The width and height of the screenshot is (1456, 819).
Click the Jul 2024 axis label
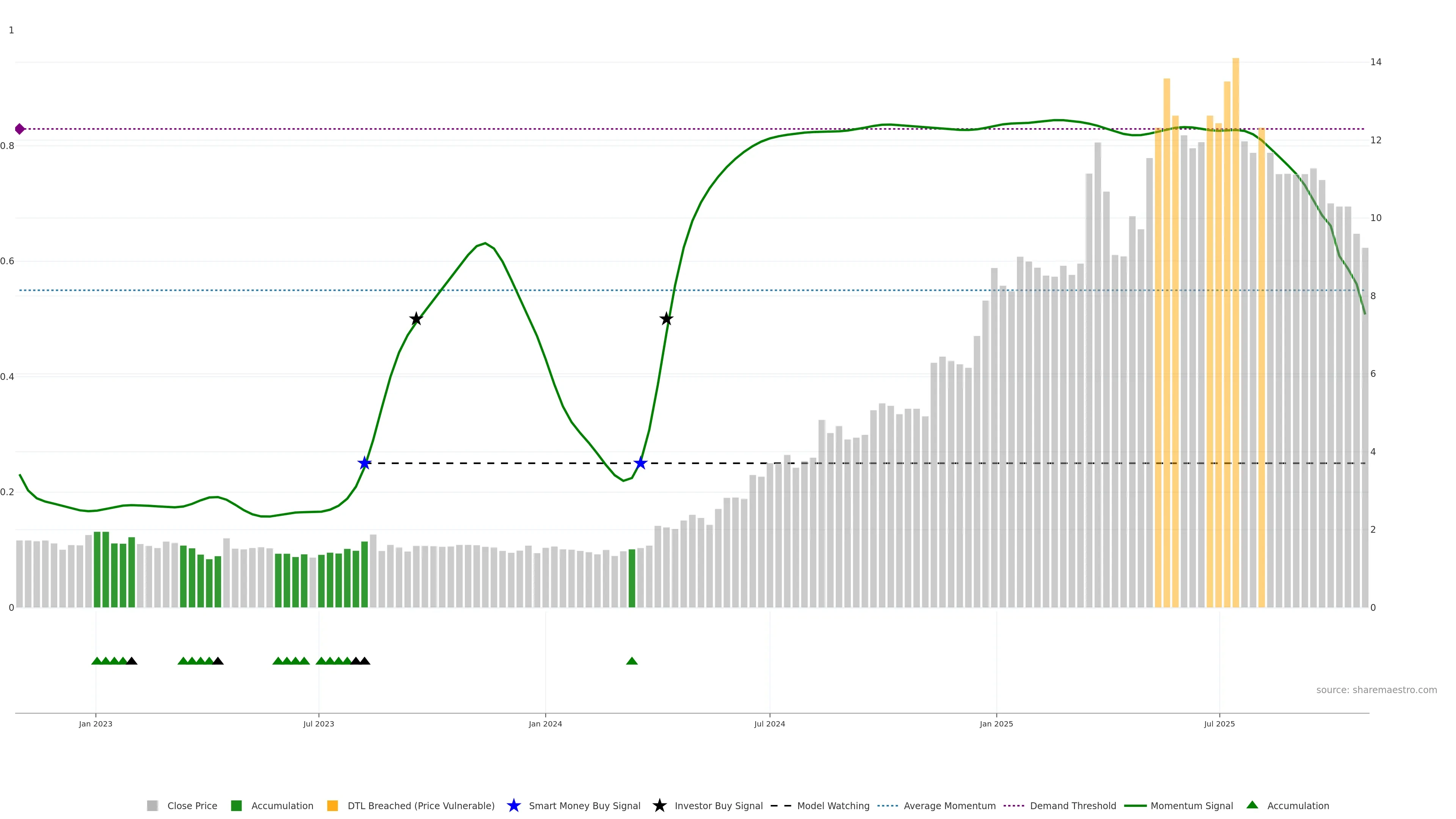[x=769, y=723]
